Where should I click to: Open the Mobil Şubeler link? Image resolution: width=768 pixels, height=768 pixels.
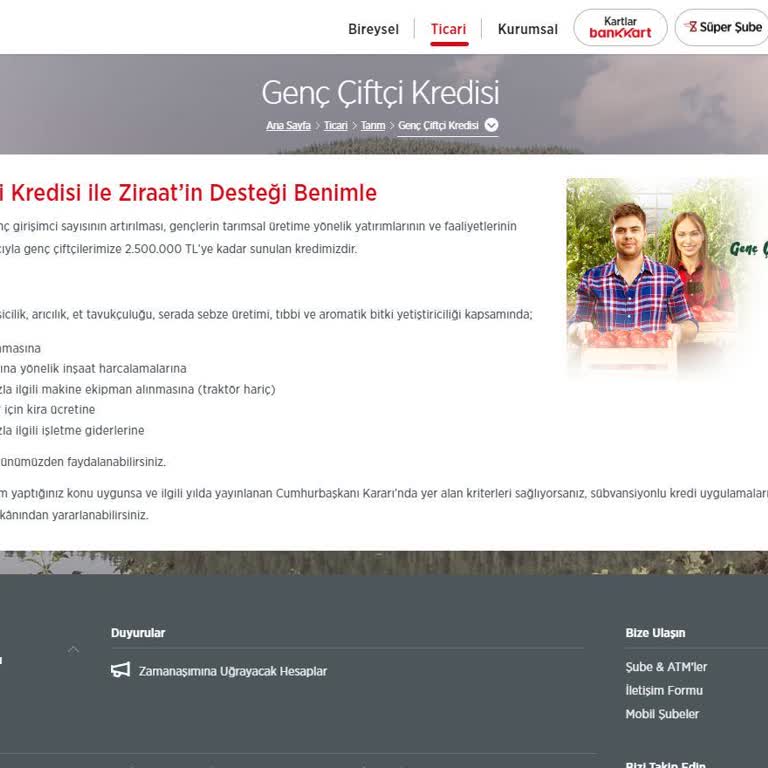(x=662, y=714)
